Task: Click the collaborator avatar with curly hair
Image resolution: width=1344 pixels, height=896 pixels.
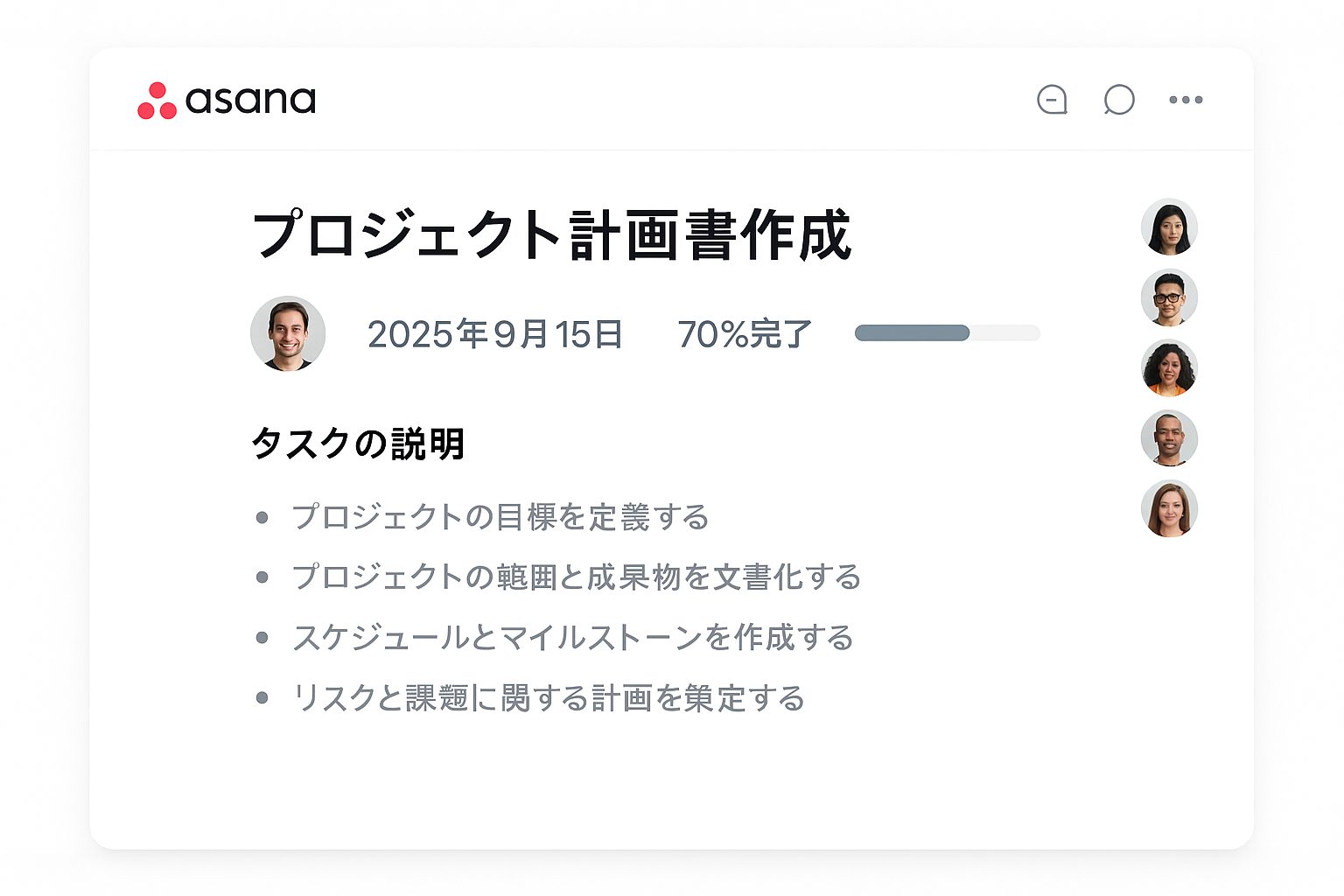Action: click(x=1169, y=368)
